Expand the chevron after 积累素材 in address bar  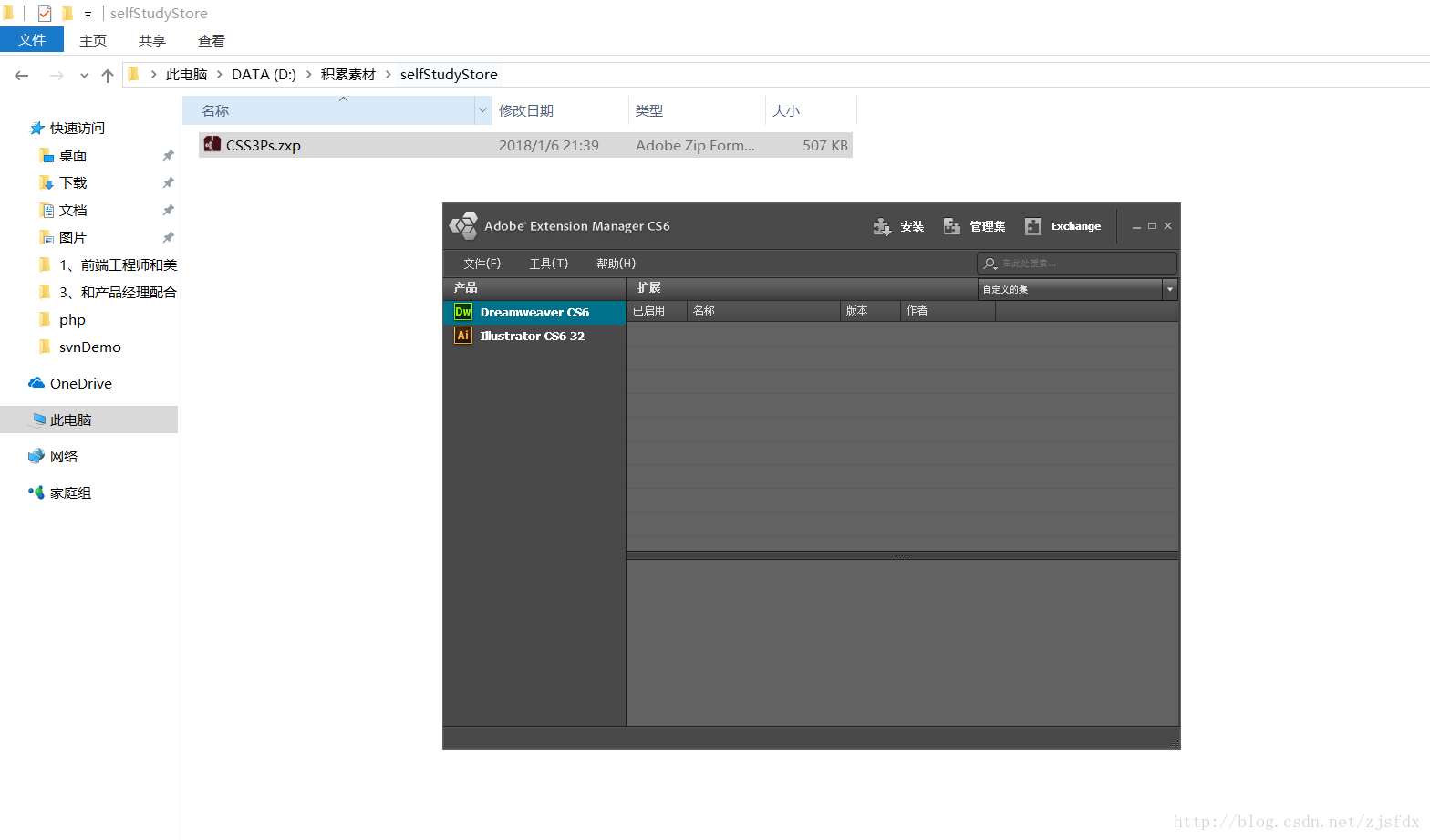point(389,75)
